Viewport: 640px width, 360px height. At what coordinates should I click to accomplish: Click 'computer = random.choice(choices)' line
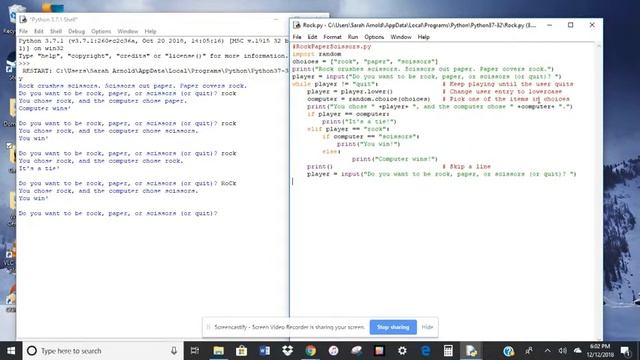[x=369, y=99]
